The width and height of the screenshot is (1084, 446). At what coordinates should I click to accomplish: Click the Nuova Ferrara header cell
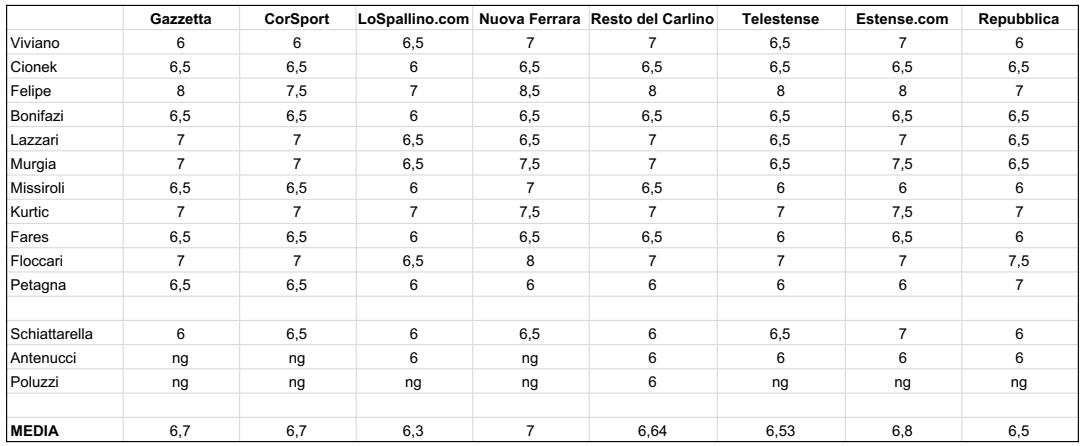point(530,19)
